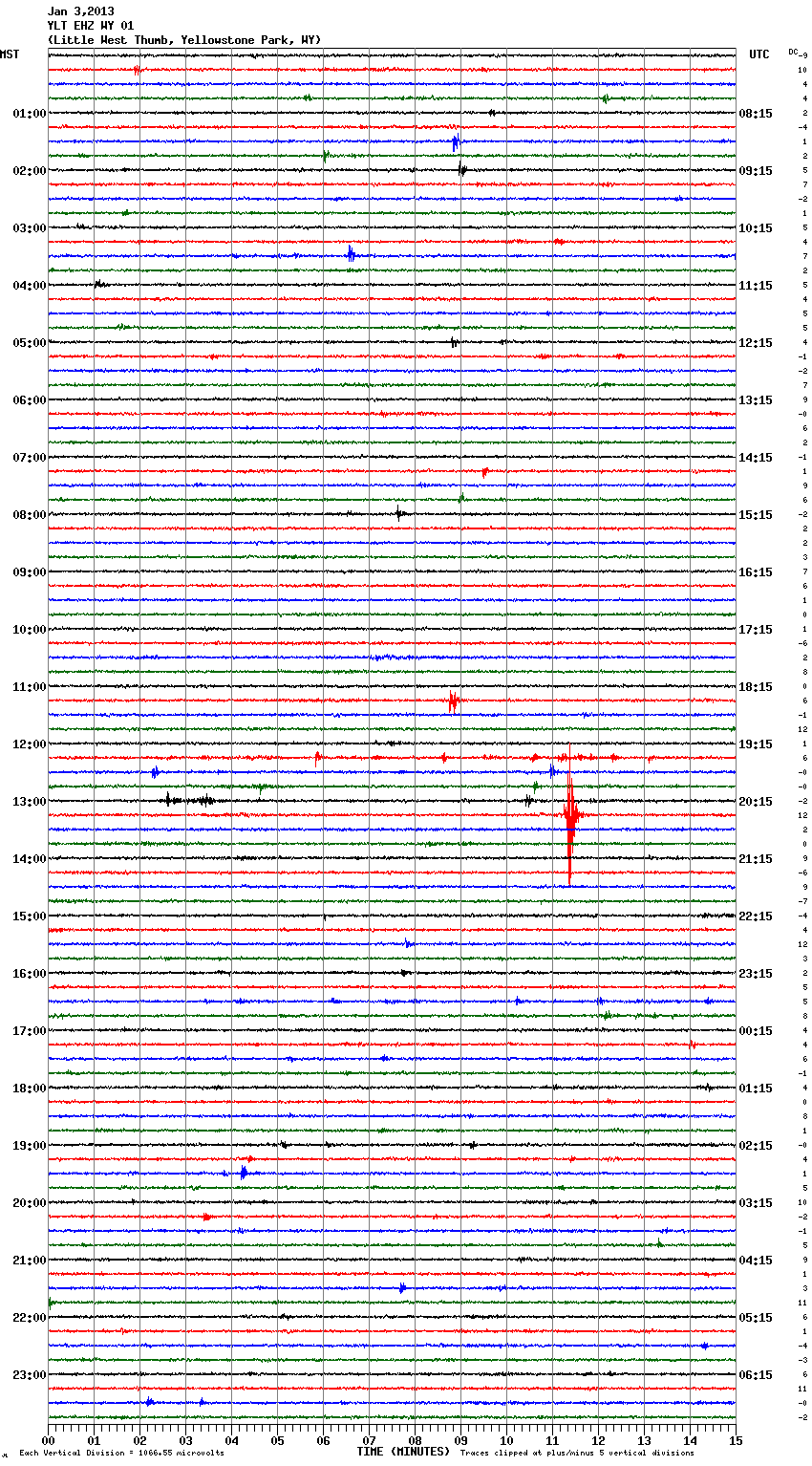Click the vertical division 1066.55 microvolts note

pyautogui.click(x=121, y=1453)
